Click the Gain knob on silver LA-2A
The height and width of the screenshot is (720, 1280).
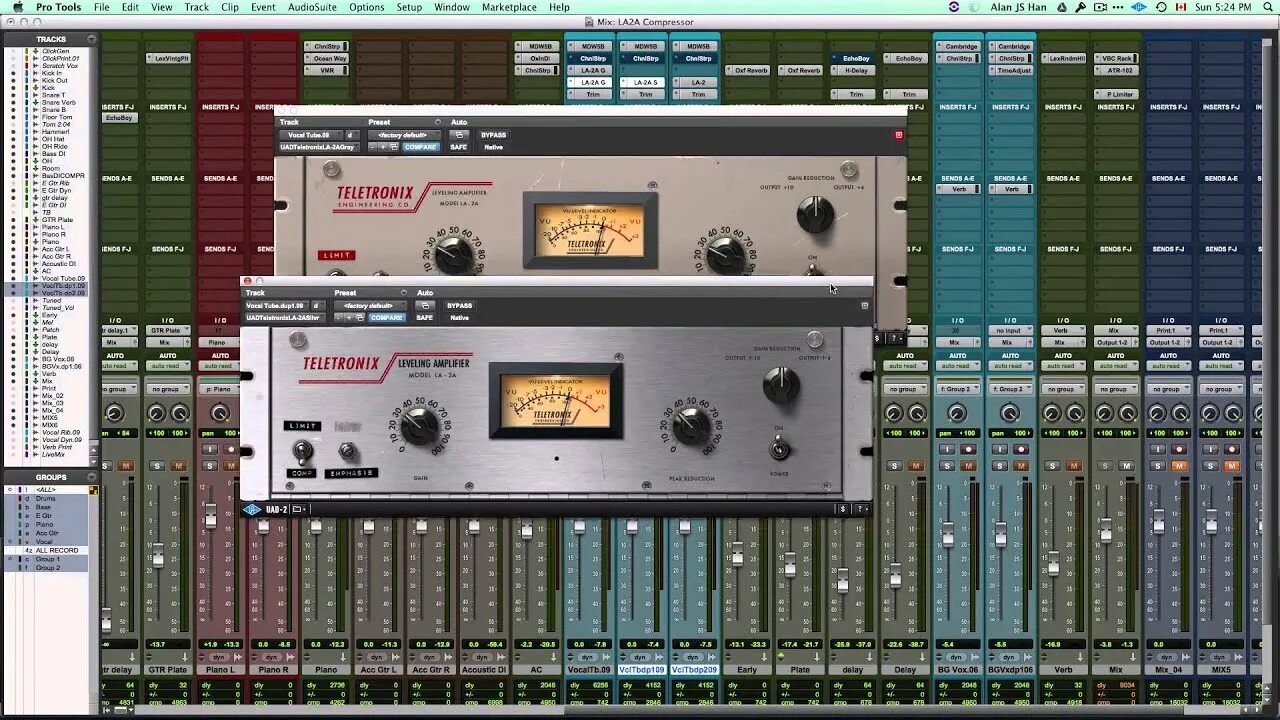420,427
